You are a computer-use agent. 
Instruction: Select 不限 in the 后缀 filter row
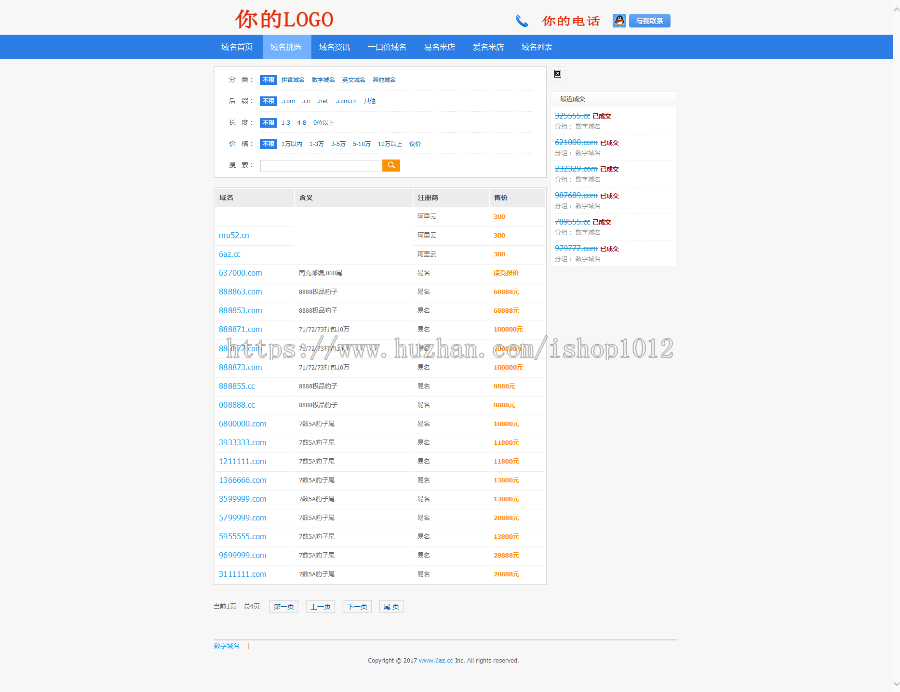pos(268,101)
